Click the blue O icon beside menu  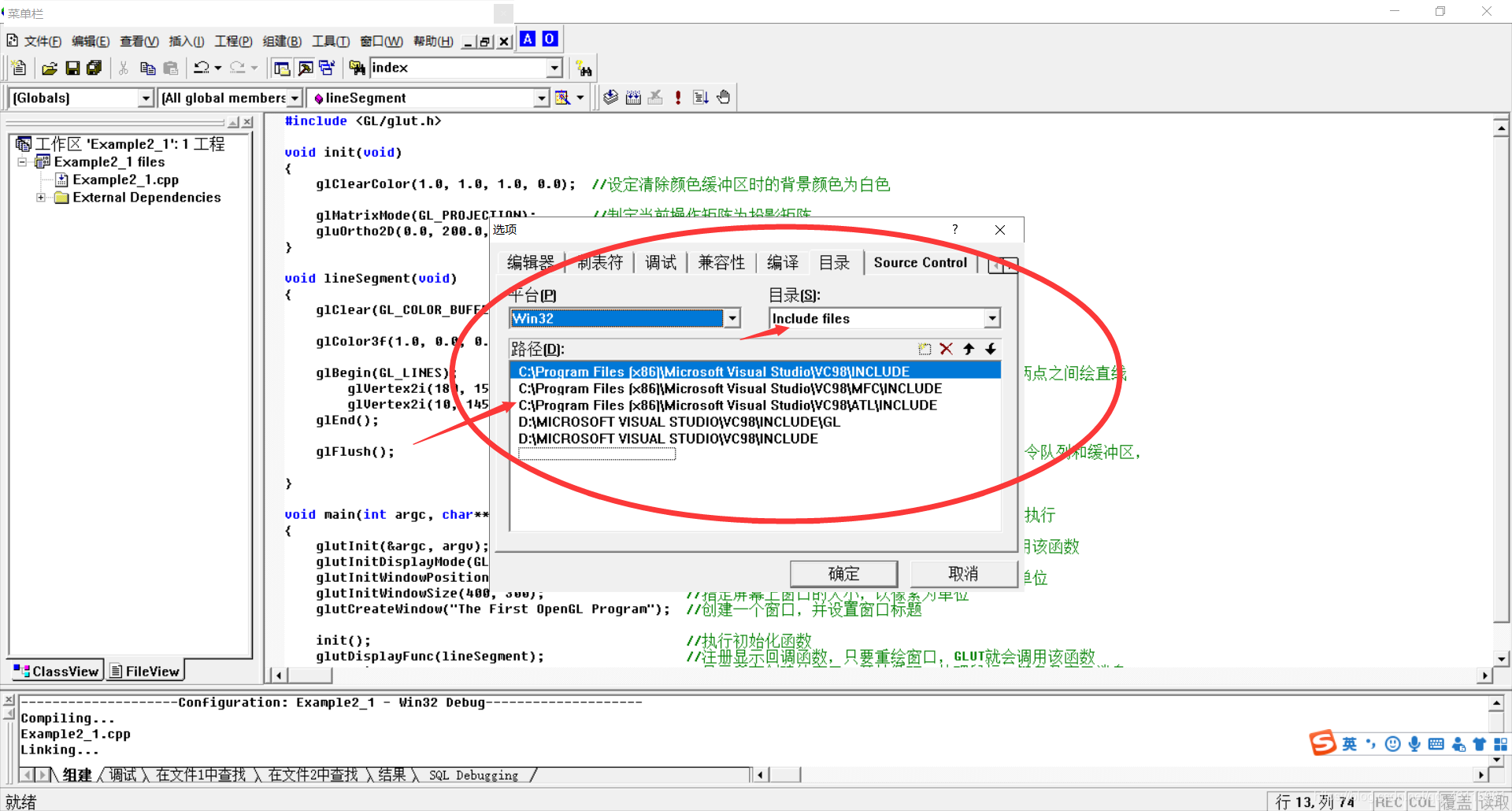(550, 39)
